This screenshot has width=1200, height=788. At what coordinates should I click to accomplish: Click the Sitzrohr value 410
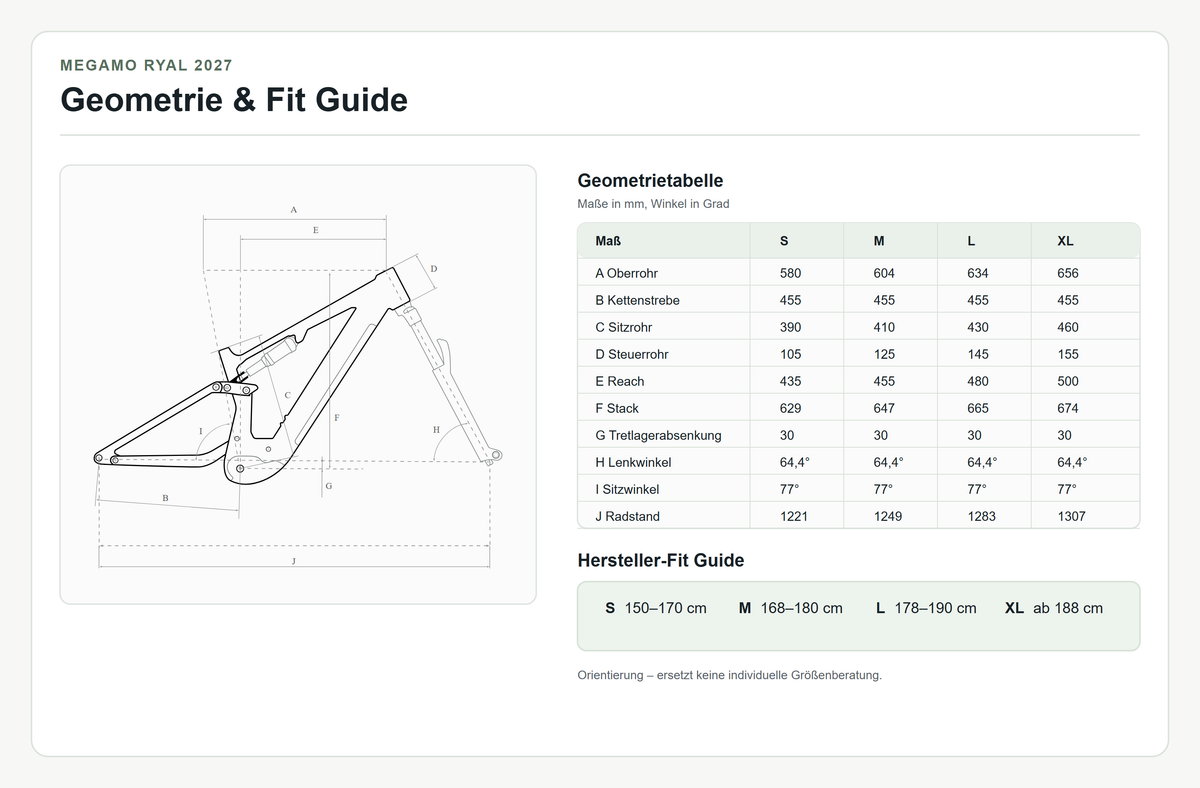click(x=884, y=327)
